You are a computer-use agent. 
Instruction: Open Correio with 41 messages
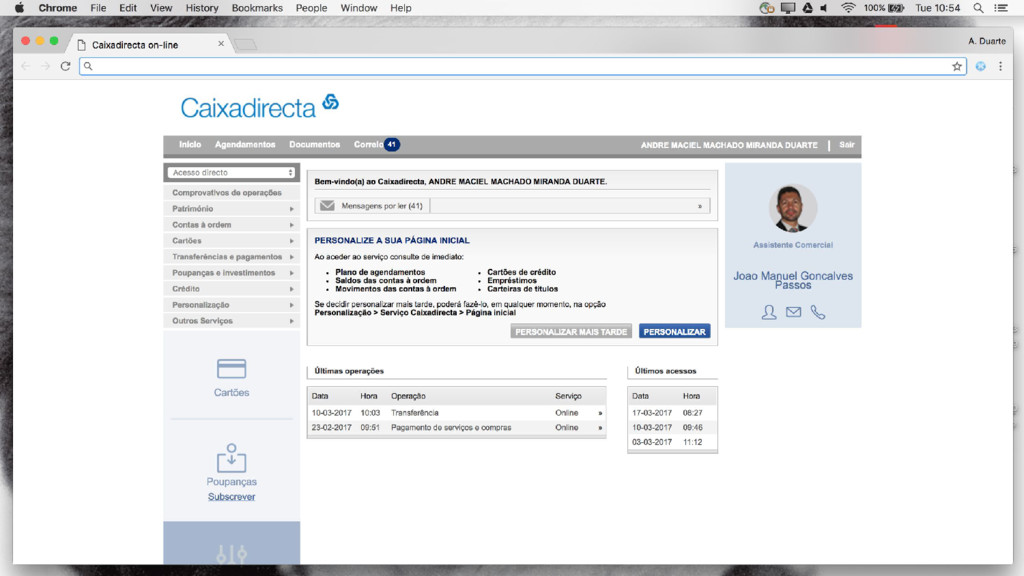(377, 144)
